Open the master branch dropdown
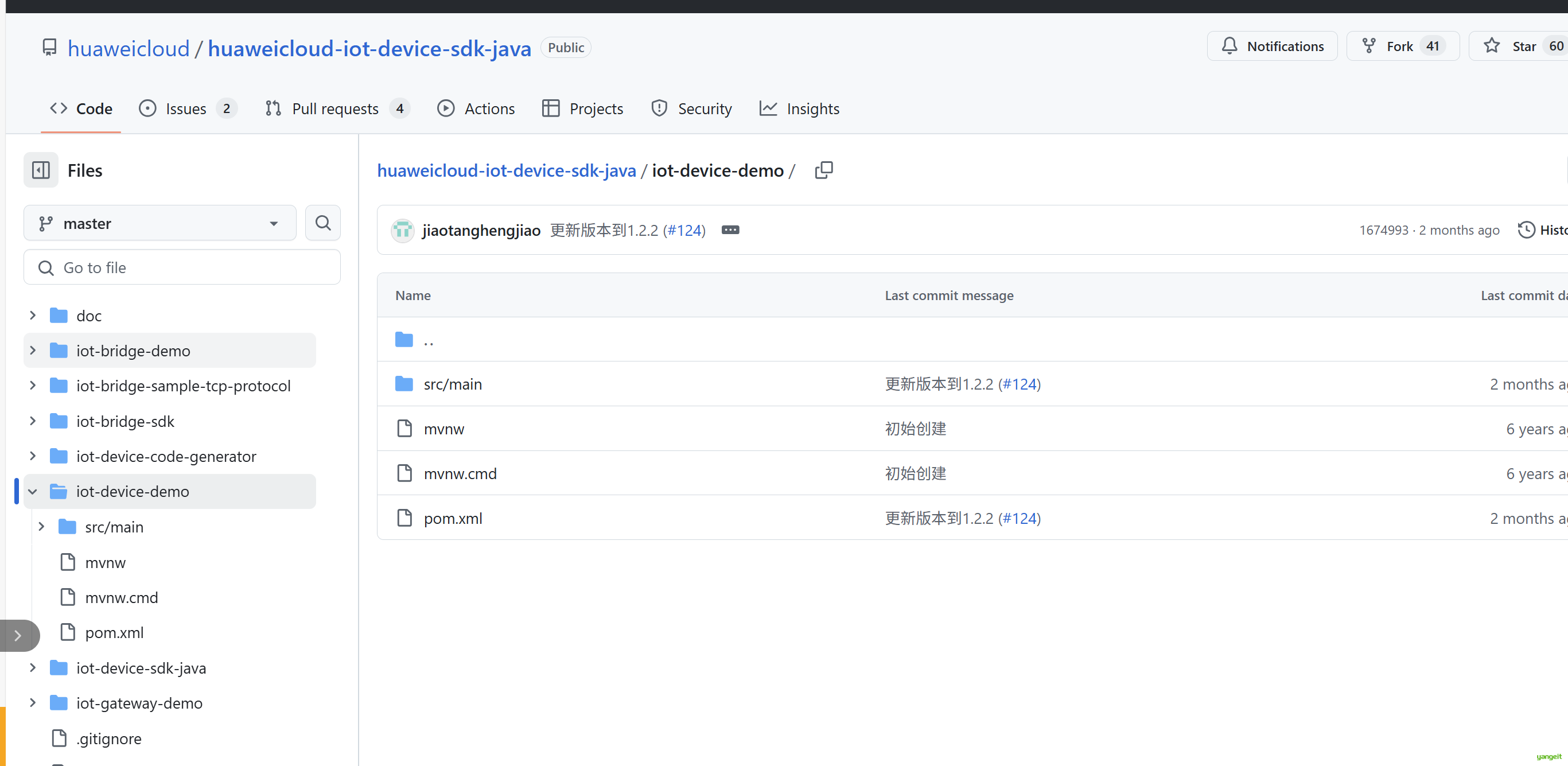The height and width of the screenshot is (766, 1568). coord(160,223)
